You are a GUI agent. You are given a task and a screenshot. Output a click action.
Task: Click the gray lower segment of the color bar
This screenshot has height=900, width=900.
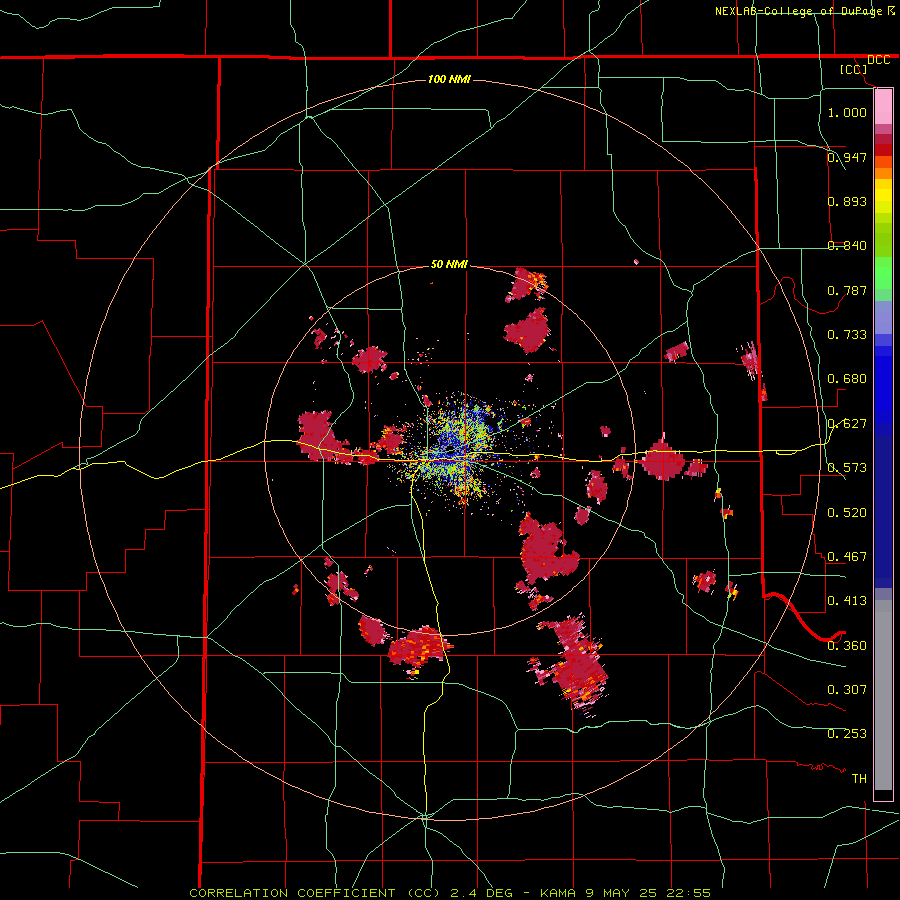click(x=883, y=695)
